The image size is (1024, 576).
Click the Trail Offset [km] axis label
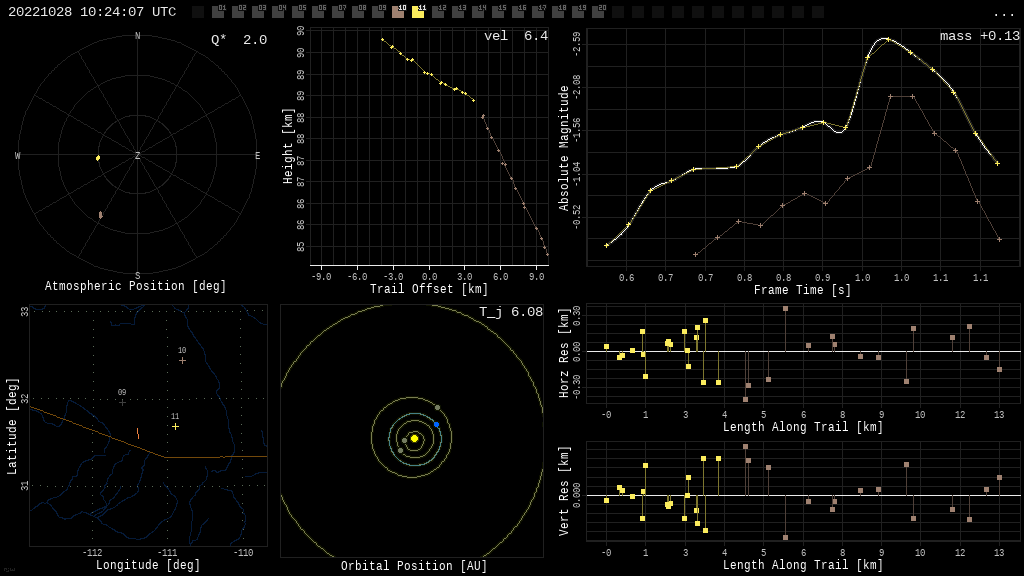[x=428, y=289]
